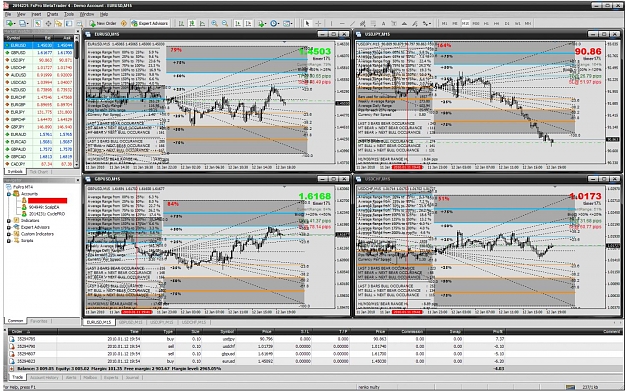Select USDJPY row in Market Watch
The image size is (625, 392).
[39, 60]
